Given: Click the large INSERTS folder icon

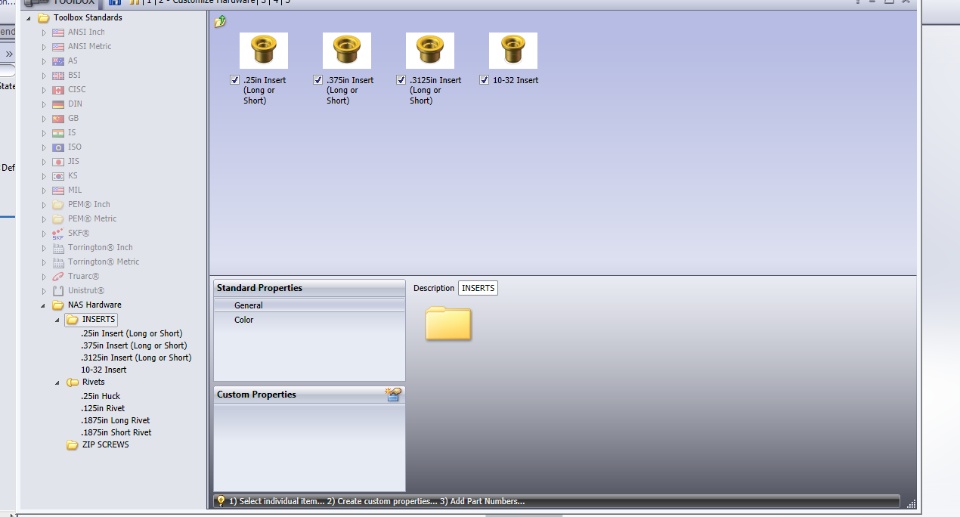Looking at the screenshot, I should tap(448, 323).
